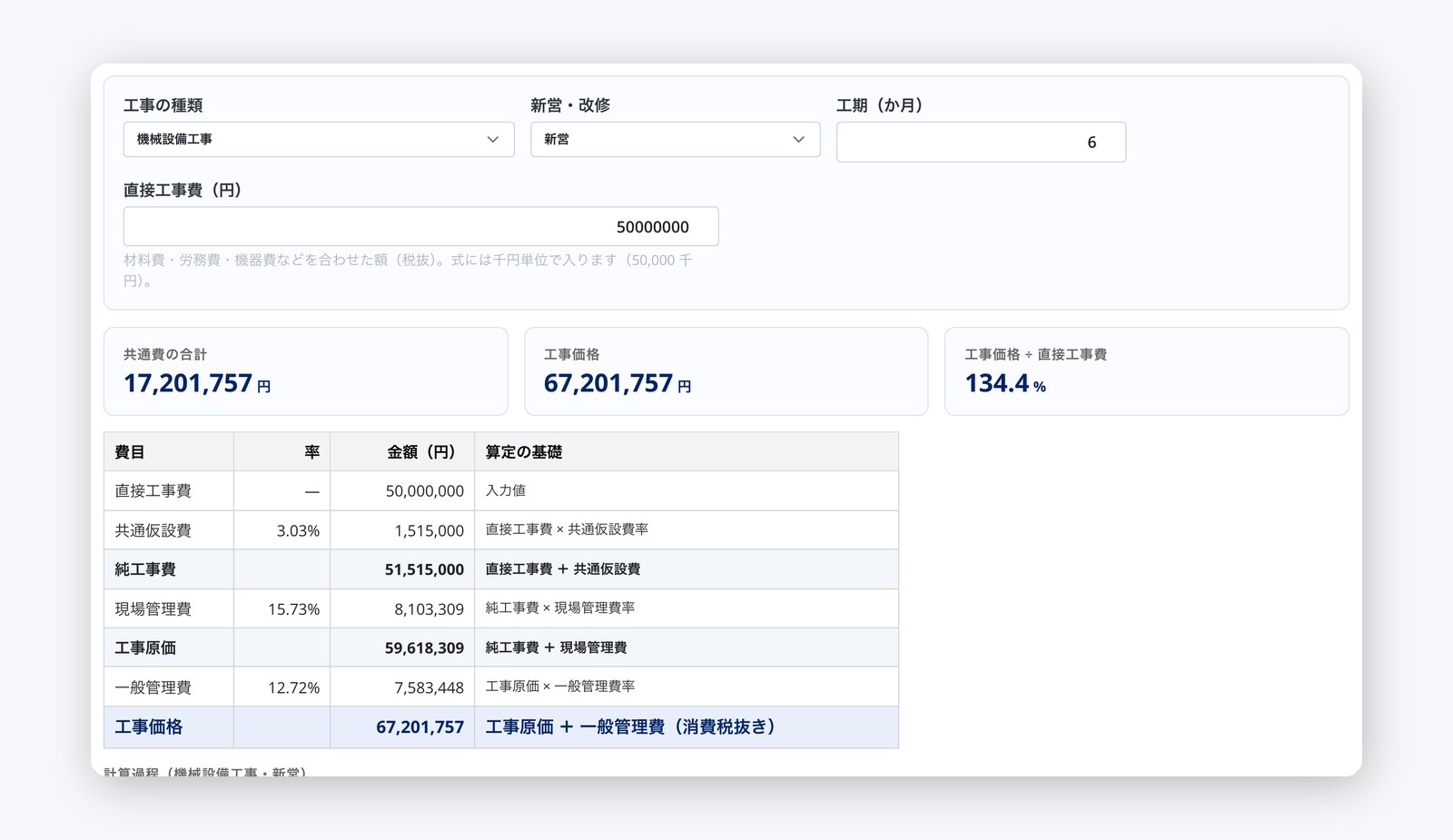1453x840 pixels.
Task: Click the 工事原価 + 一般管理費（消費税抜き） cell
Action: 687,727
